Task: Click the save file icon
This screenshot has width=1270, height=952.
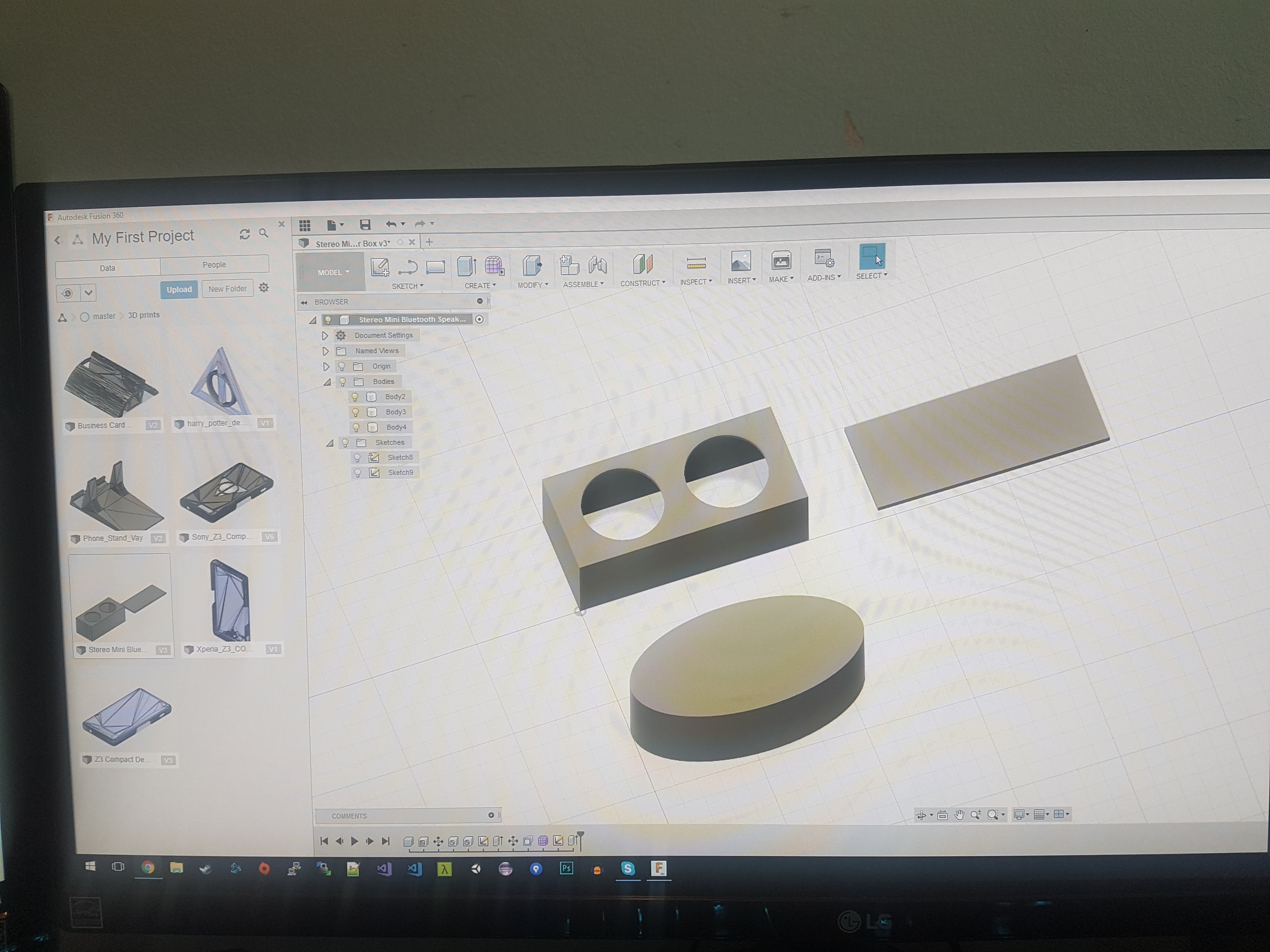Action: 364,224
